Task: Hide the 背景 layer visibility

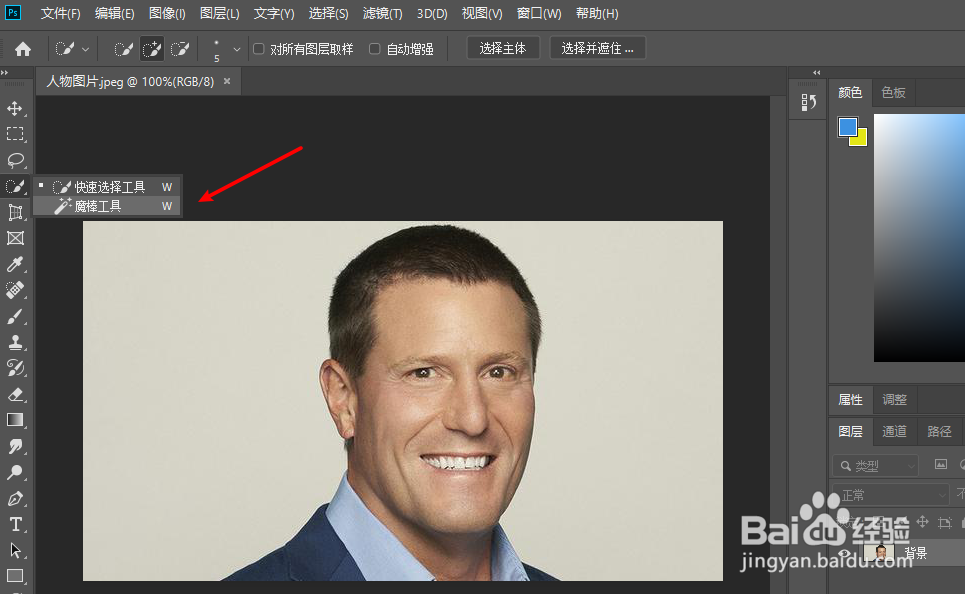Action: pyautogui.click(x=843, y=553)
